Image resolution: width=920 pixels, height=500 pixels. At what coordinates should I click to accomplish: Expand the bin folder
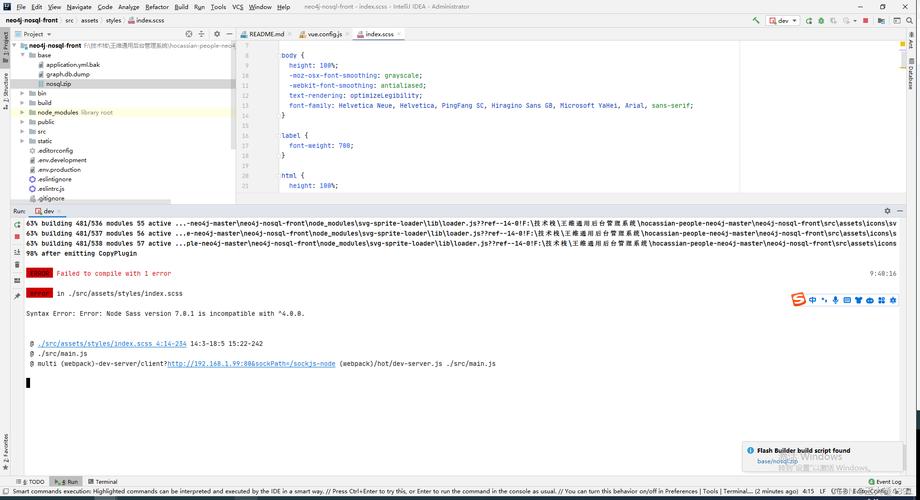[23, 93]
